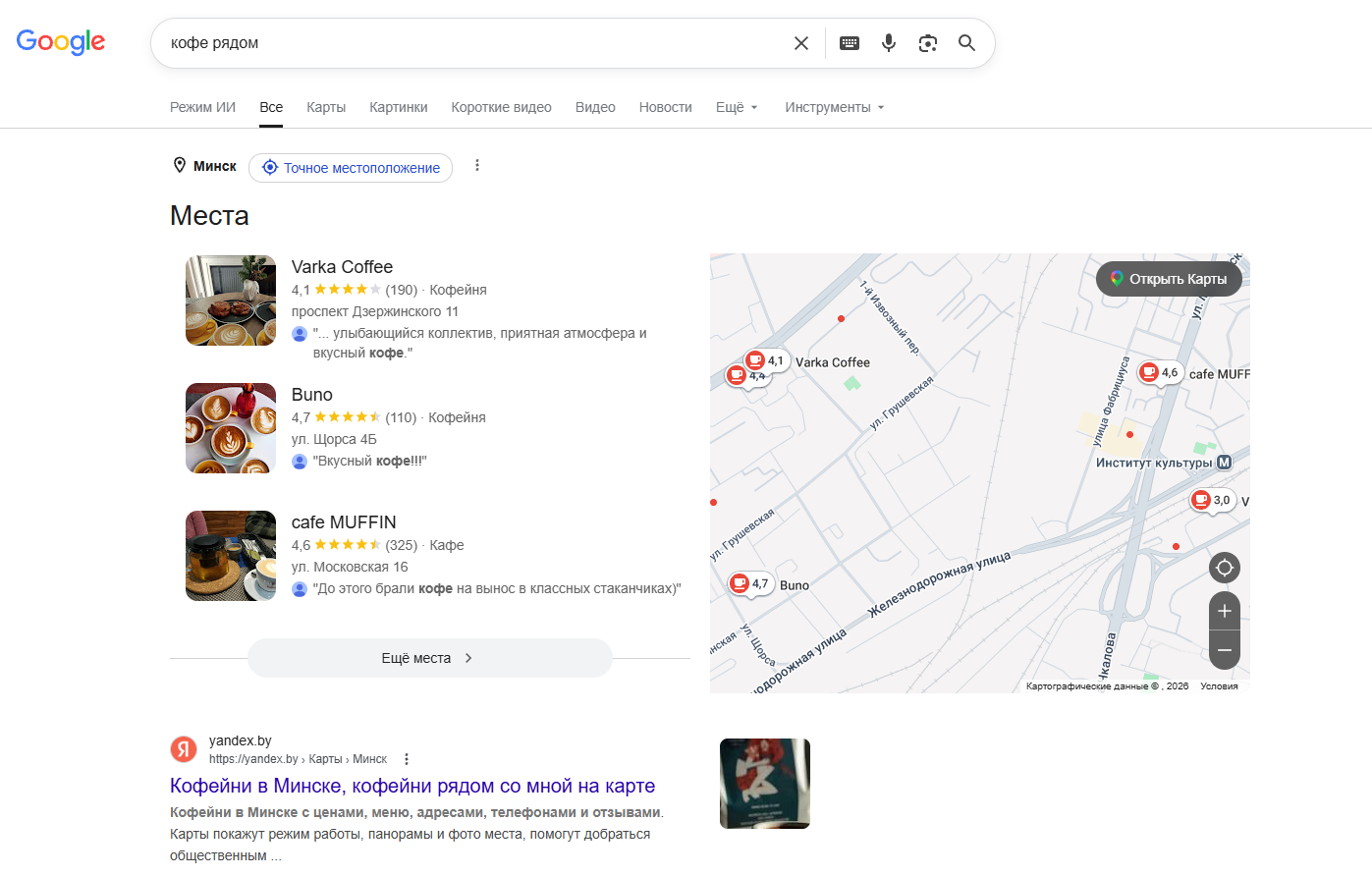Image resolution: width=1372 pixels, height=876 pixels.
Task: Click the yandex.by red favicon
Action: (x=184, y=749)
